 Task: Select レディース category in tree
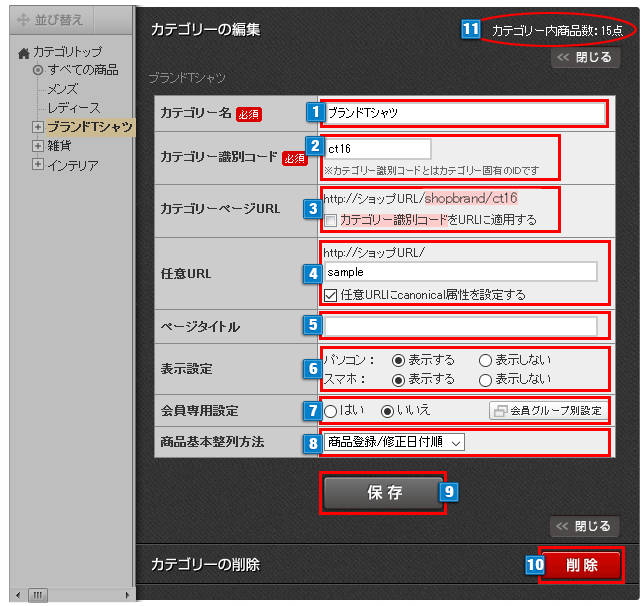coord(73,108)
